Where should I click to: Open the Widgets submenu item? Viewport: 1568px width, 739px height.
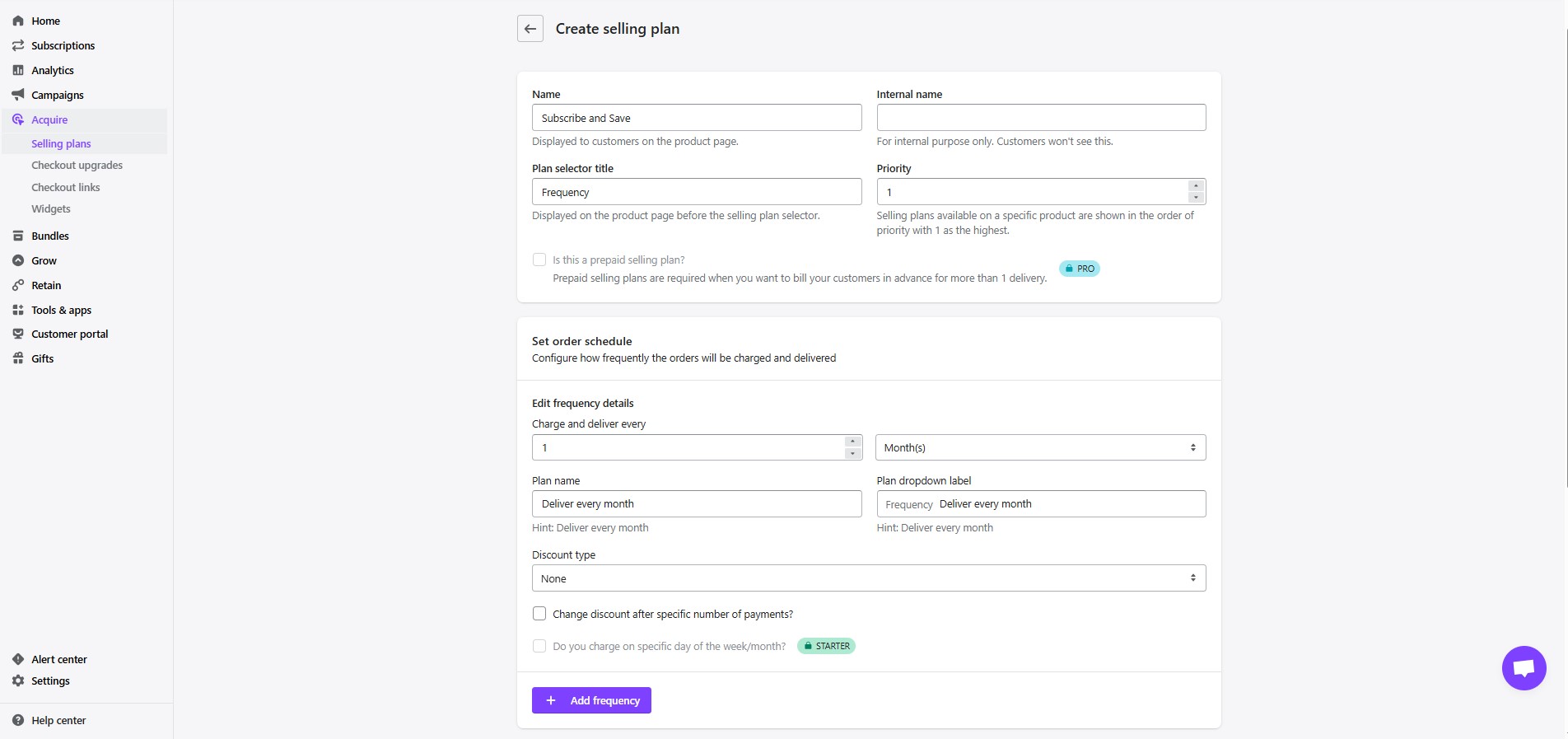tap(51, 208)
